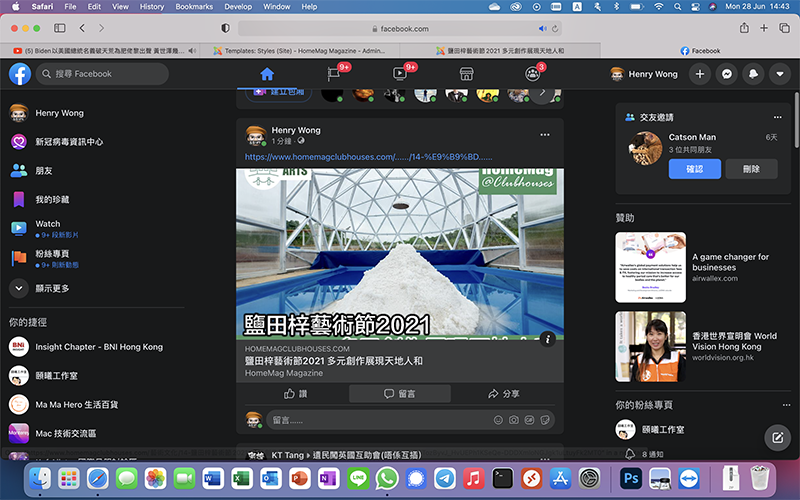
Task: Open the account dropdown arrow
Action: pyautogui.click(x=779, y=74)
